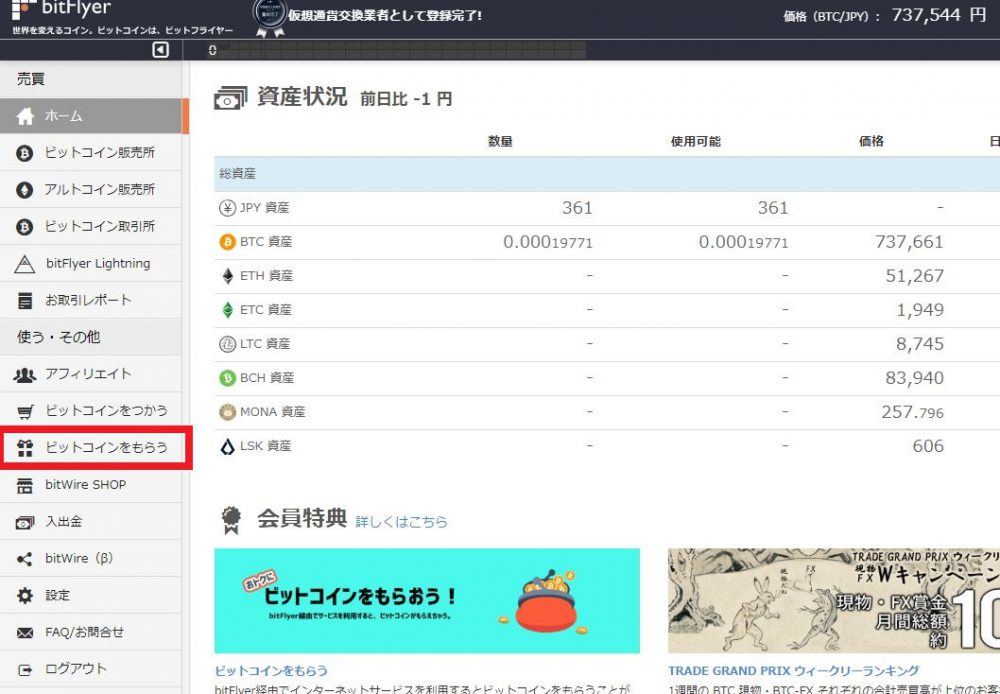Screen dimensions: 1000x694
Task: Open ビットコイン販売所 menu item
Action: [99, 153]
